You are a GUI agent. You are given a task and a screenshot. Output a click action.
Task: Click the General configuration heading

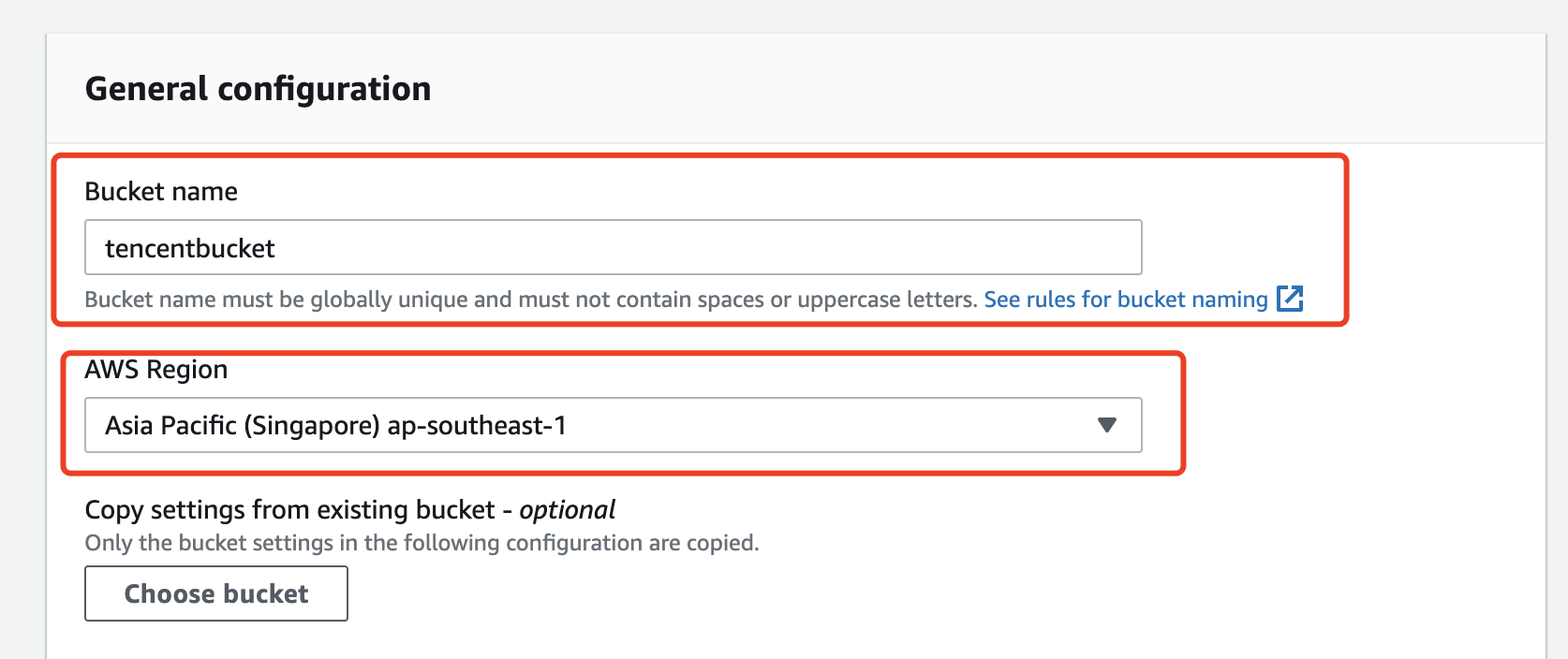pyautogui.click(x=258, y=90)
